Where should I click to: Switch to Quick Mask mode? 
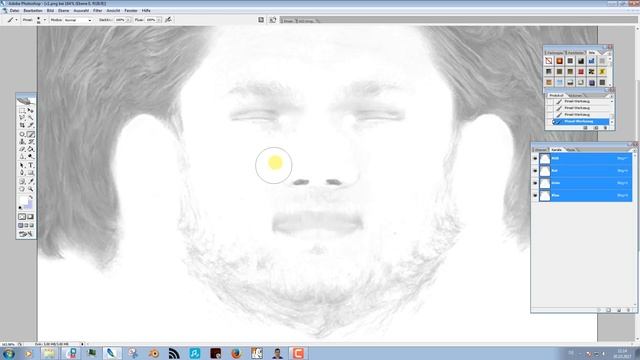coord(31,217)
